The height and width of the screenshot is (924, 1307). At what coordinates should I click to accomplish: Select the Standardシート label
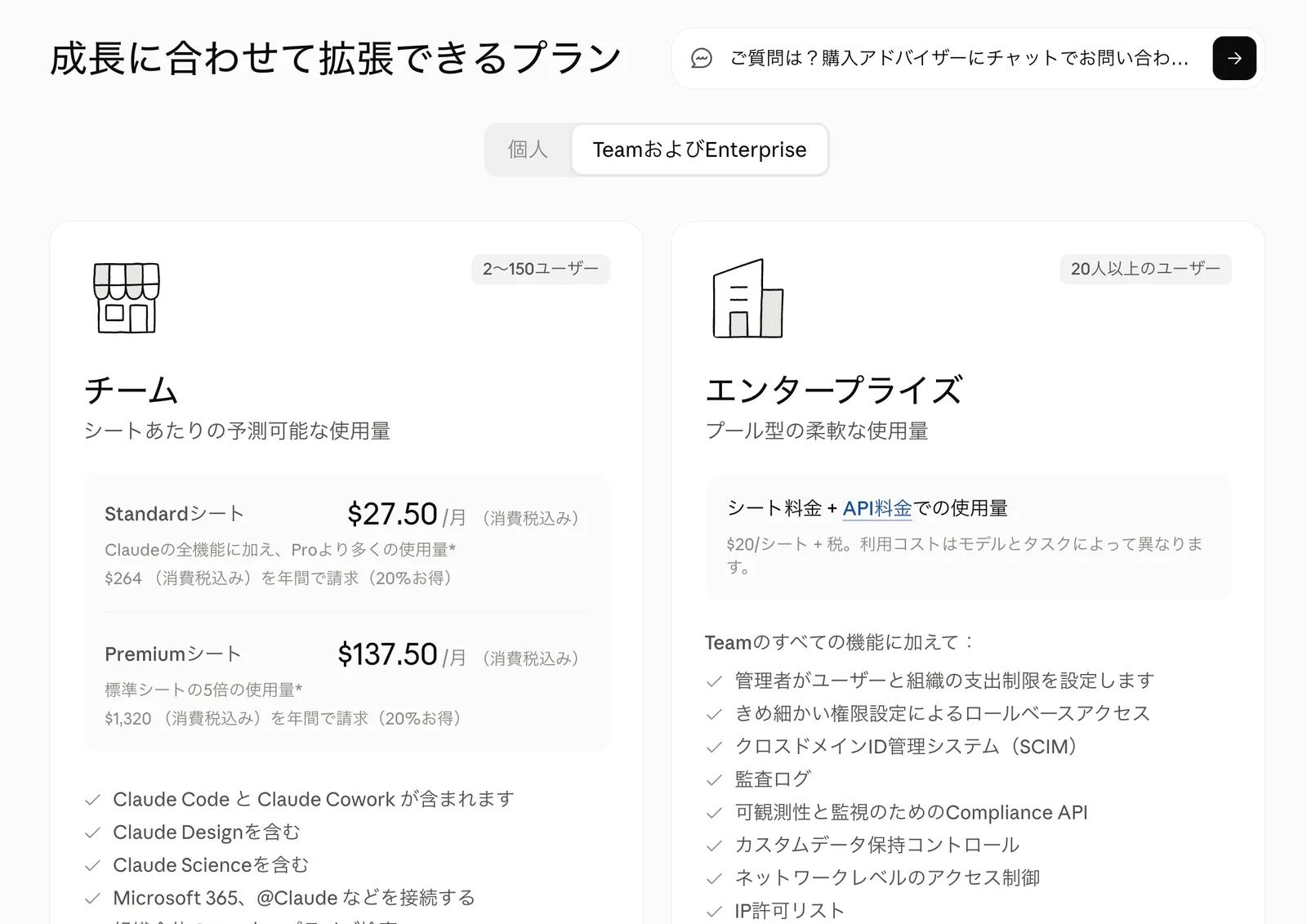(x=174, y=514)
